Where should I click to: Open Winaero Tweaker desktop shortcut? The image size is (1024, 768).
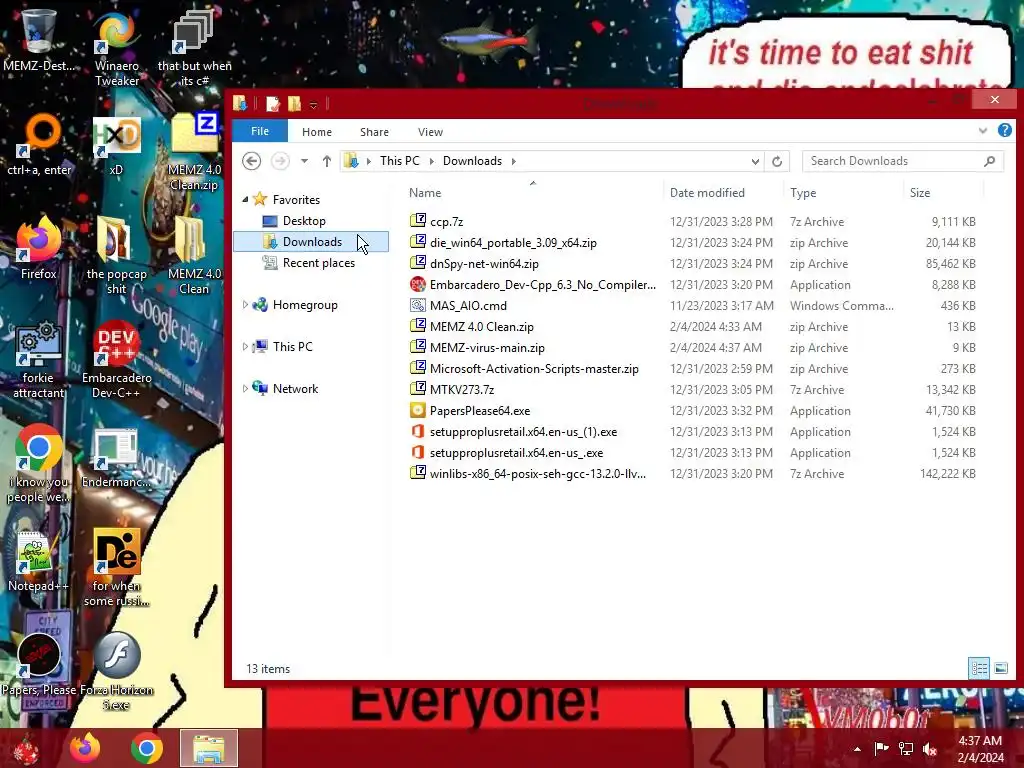116,46
